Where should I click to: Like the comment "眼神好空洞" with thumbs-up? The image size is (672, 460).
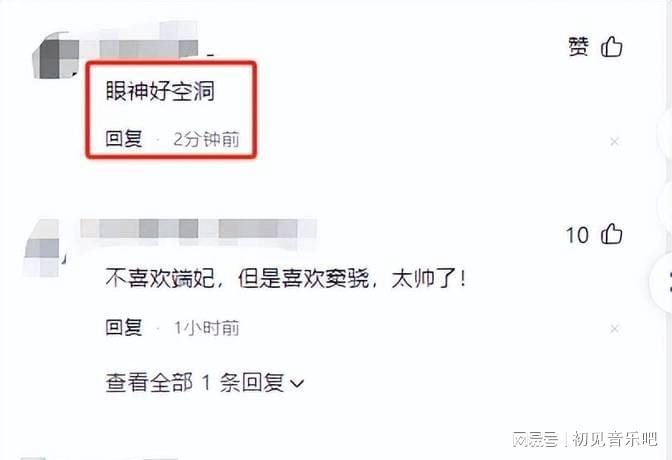coord(612,47)
